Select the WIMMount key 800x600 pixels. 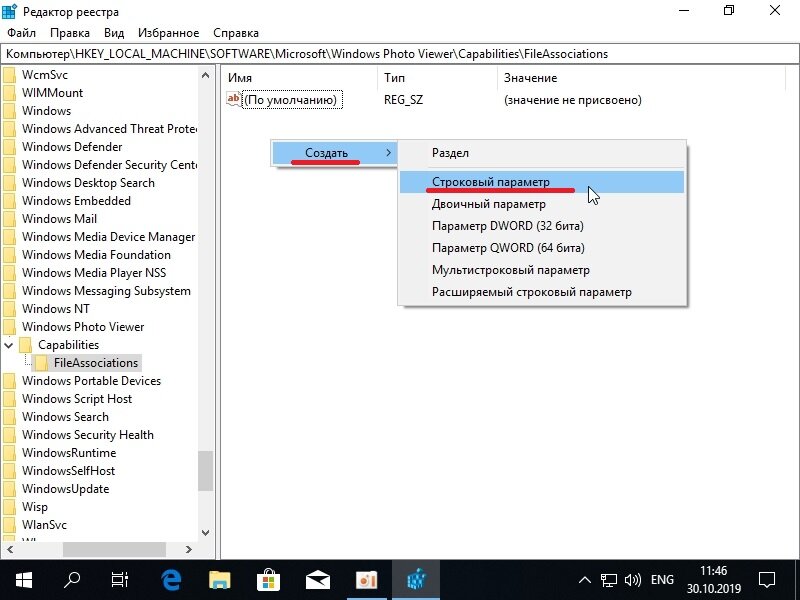[52, 93]
